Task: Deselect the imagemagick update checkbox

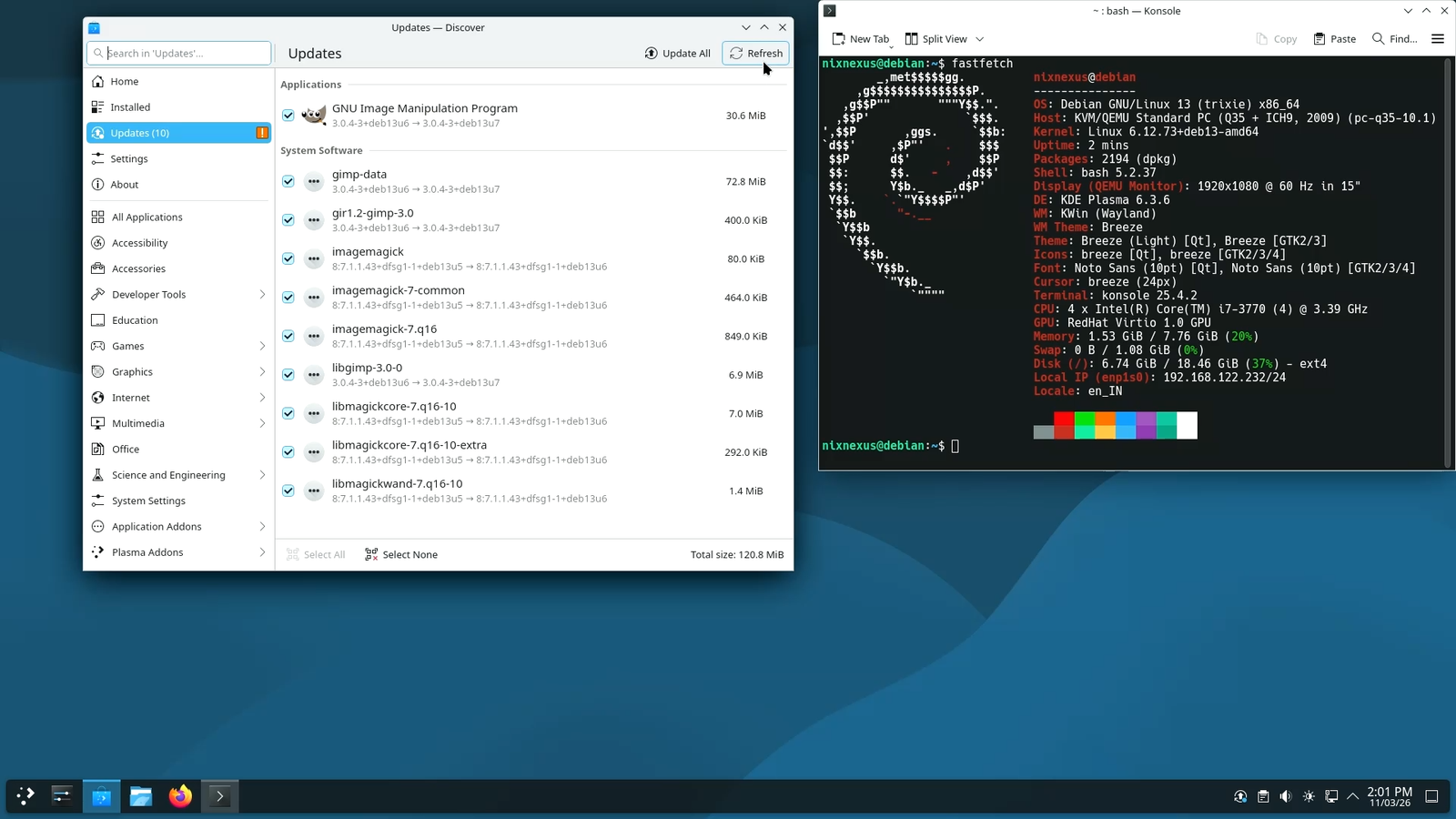Action: click(288, 258)
